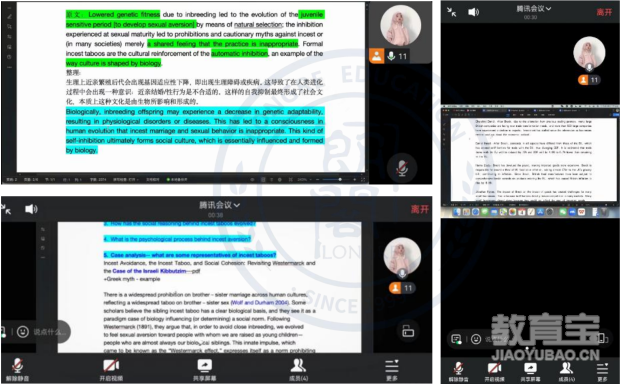Toggle speaker icon in the wide meeting header
This screenshot has width=621, height=384.
click(x=31, y=209)
